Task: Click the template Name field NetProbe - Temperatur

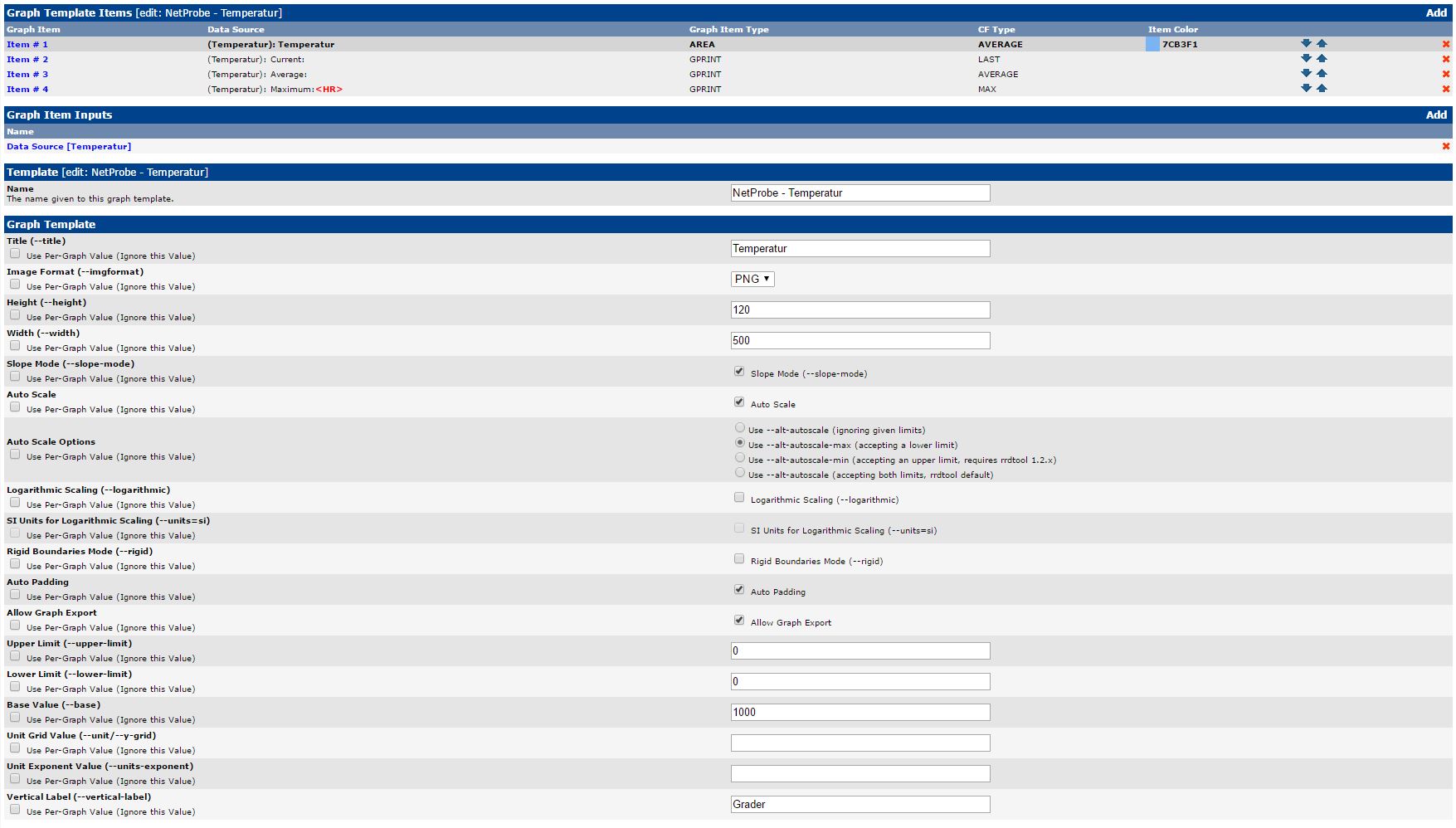Action: coord(860,192)
